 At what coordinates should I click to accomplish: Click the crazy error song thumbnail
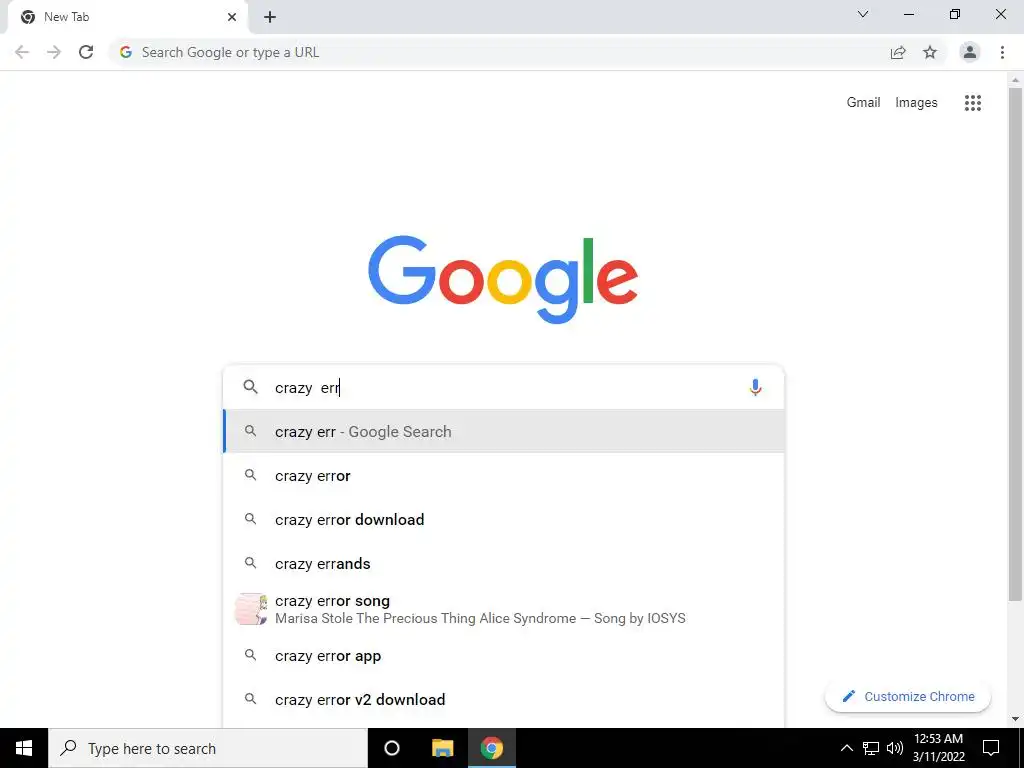tap(251, 609)
